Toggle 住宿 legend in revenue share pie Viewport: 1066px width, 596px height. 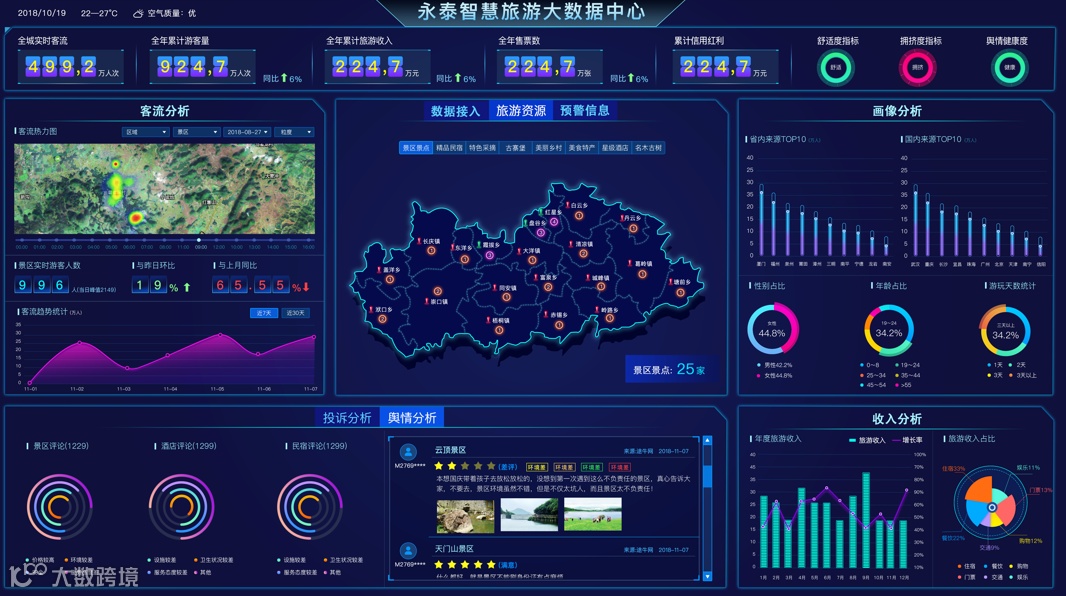pos(966,566)
